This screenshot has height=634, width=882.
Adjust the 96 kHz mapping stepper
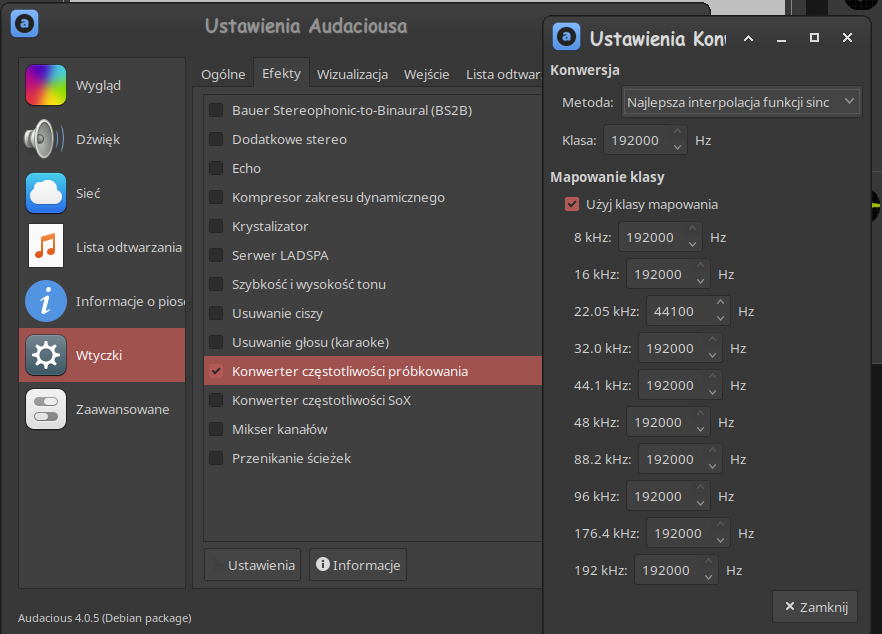coord(700,496)
